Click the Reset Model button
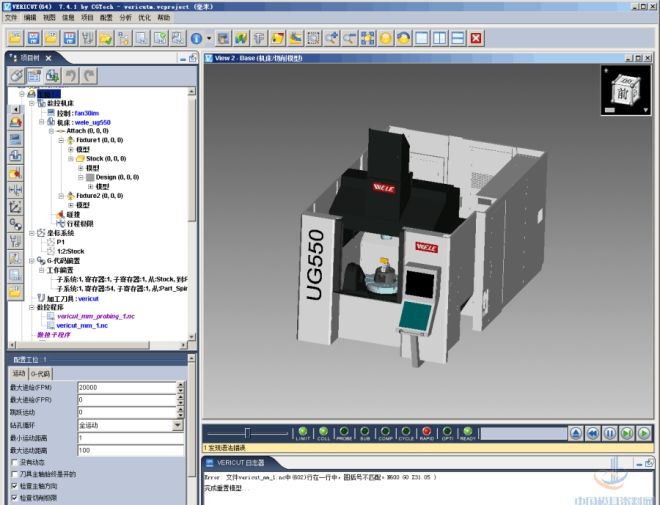Image resolution: width=660 pixels, height=505 pixels. (x=576, y=433)
